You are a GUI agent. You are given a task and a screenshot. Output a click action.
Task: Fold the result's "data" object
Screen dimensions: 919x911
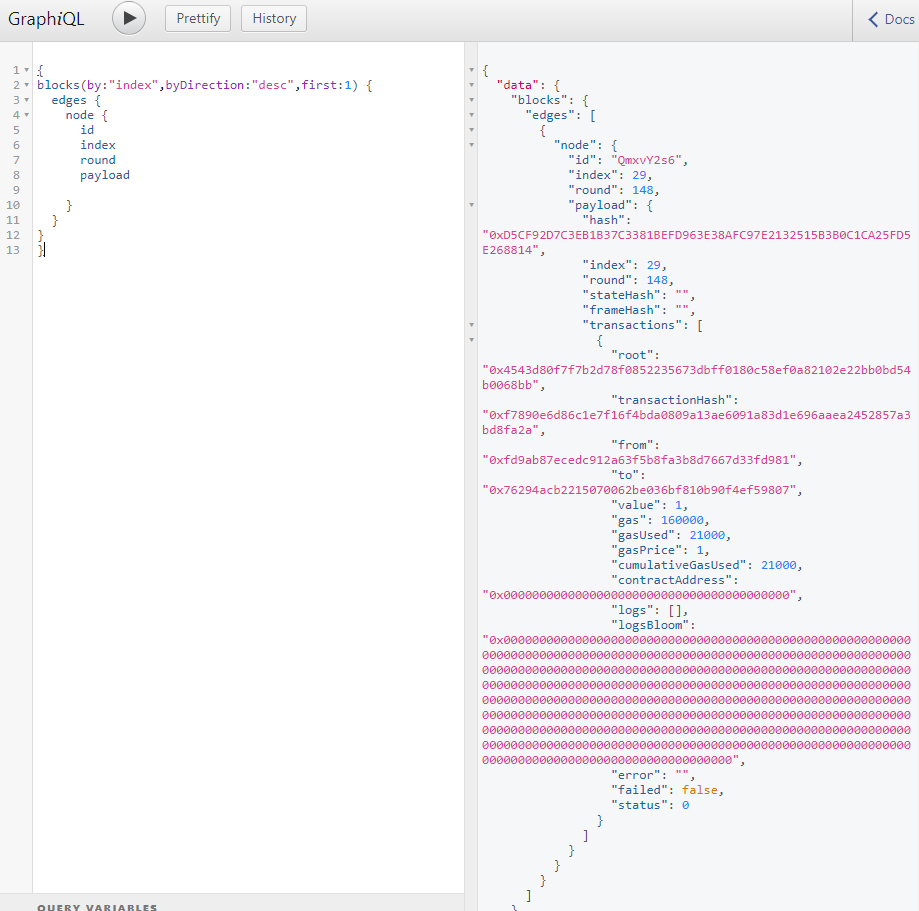pyautogui.click(x=472, y=85)
